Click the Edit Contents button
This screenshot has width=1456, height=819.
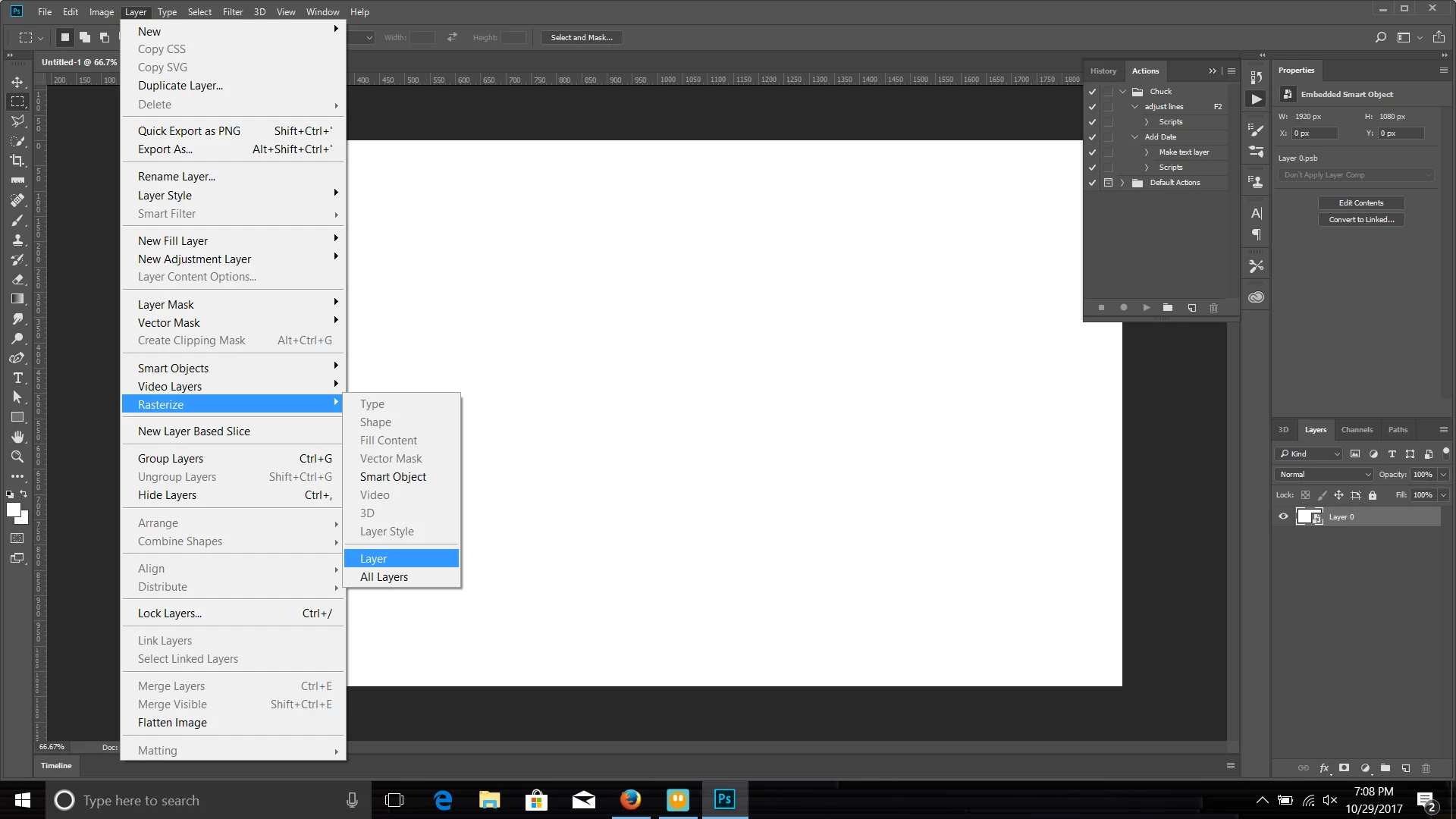pyautogui.click(x=1360, y=203)
